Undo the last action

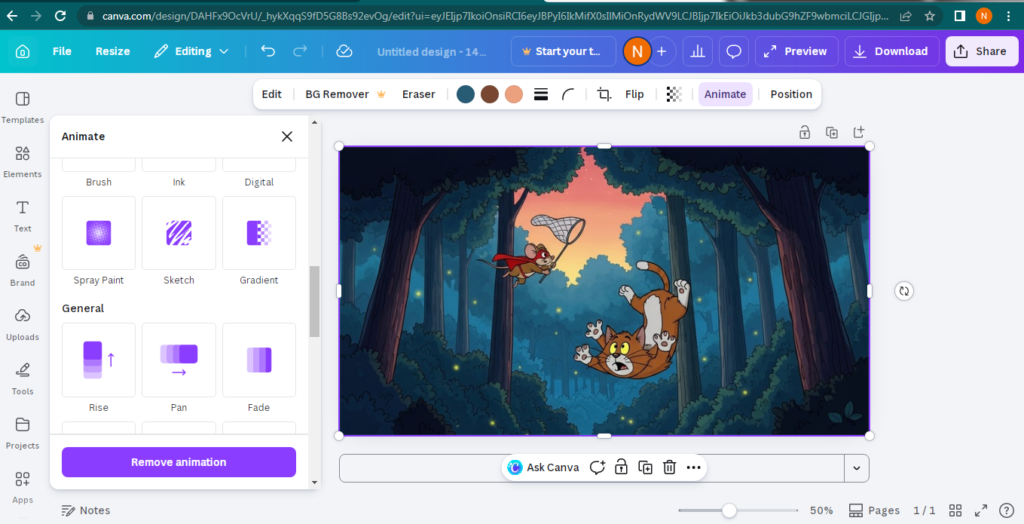(x=268, y=51)
